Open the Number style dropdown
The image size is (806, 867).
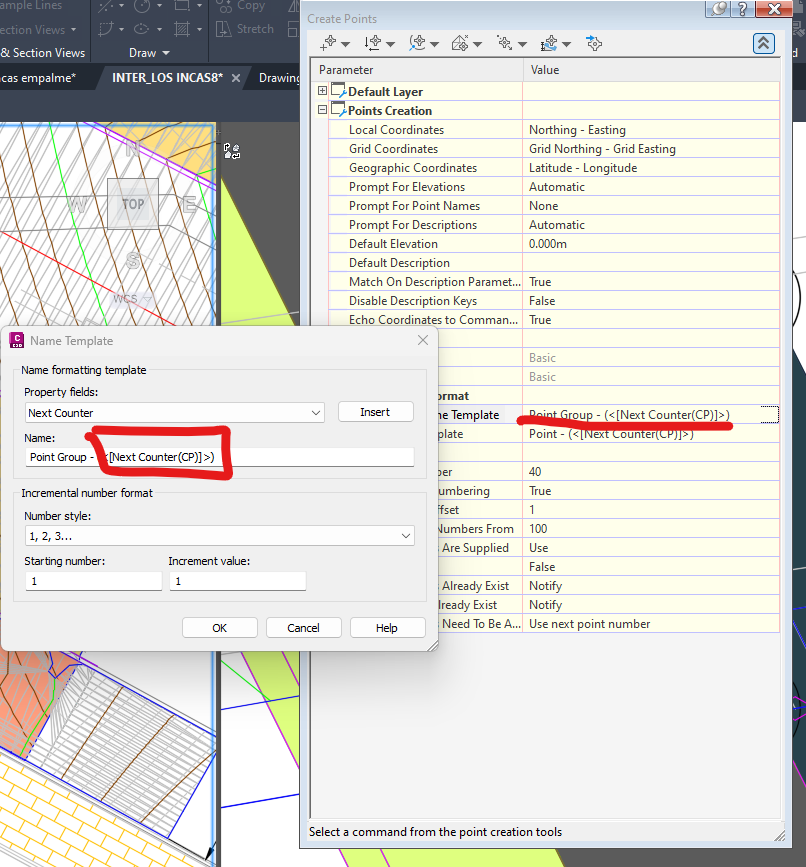[405, 537]
